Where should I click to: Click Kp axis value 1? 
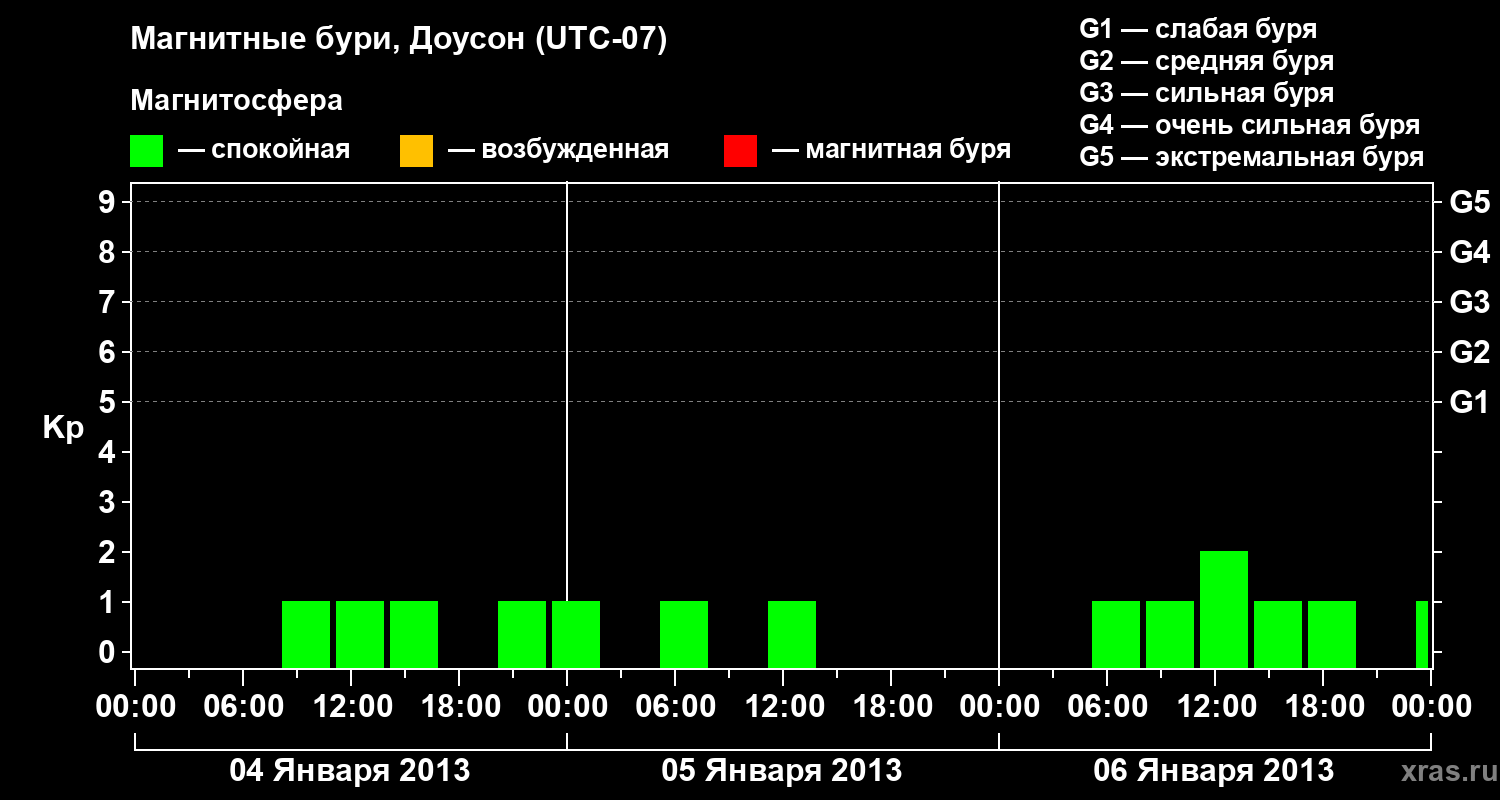109,602
